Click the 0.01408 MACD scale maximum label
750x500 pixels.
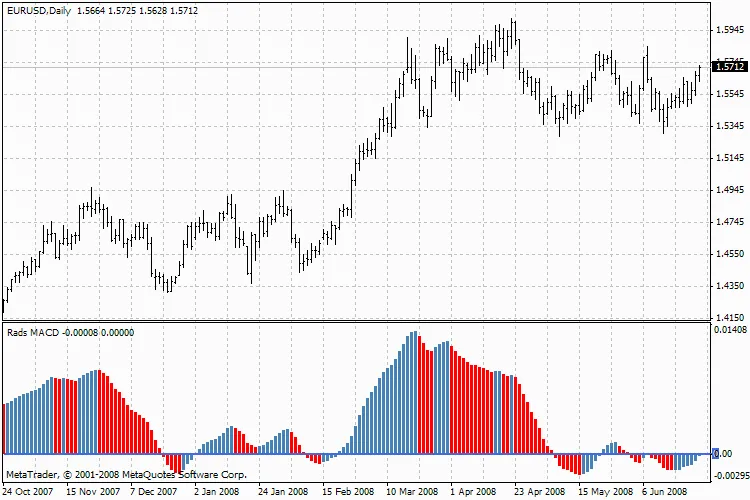[x=733, y=329]
